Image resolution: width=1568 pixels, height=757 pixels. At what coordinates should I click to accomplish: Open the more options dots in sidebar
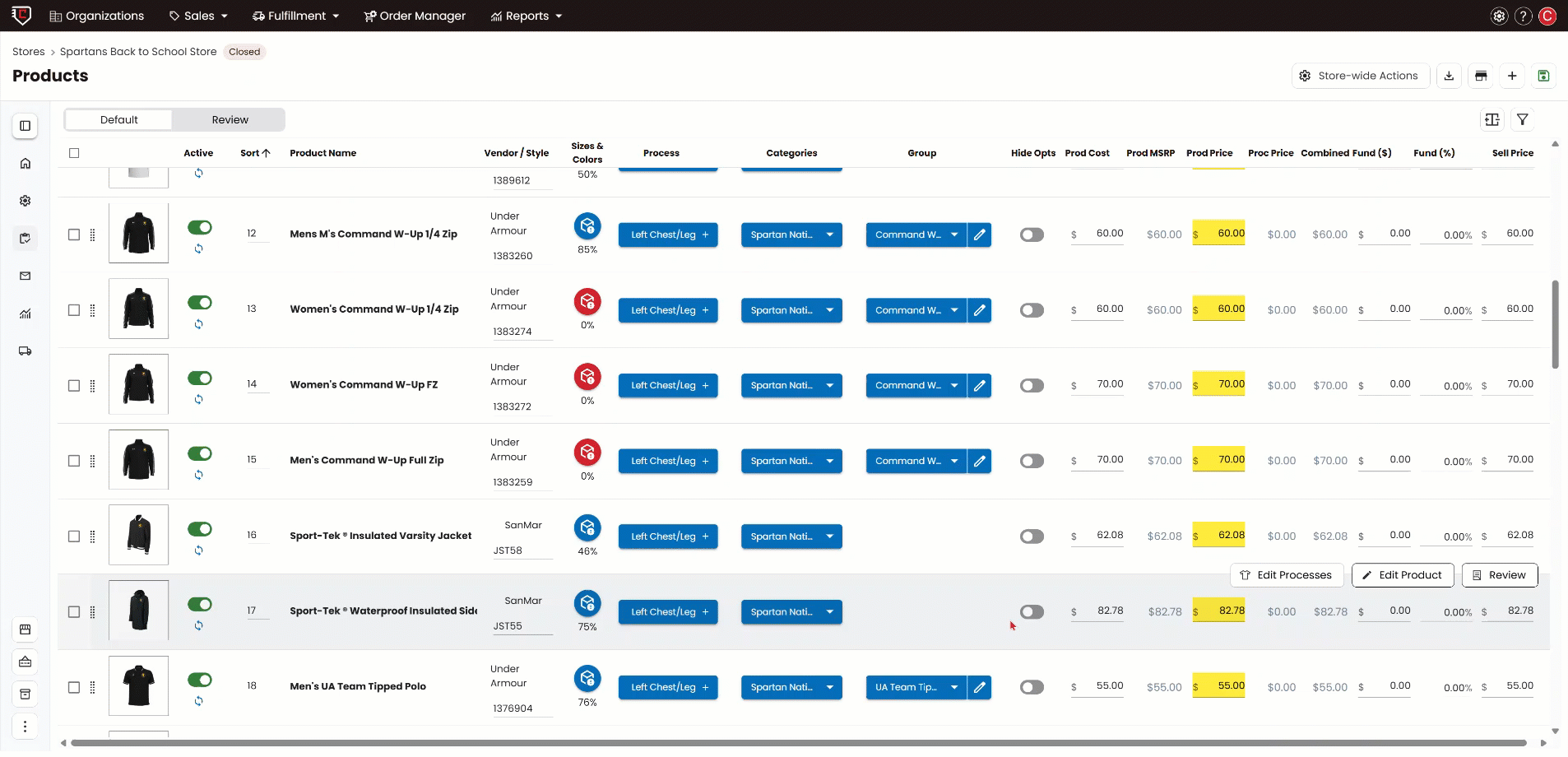(x=26, y=727)
